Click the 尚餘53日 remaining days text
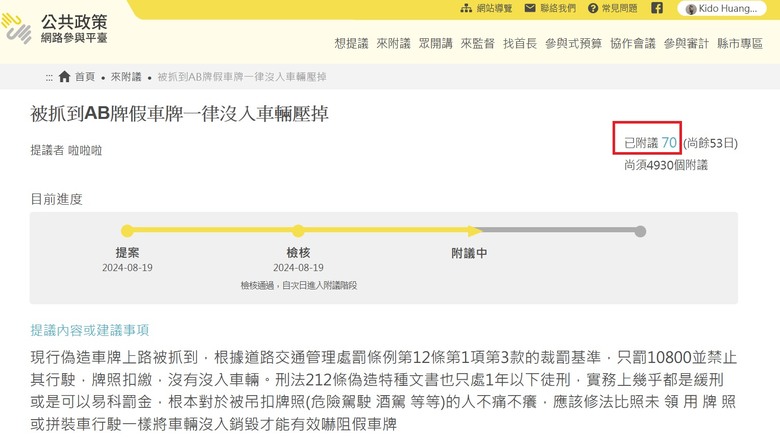The width and height of the screenshot is (780, 439). point(710,143)
